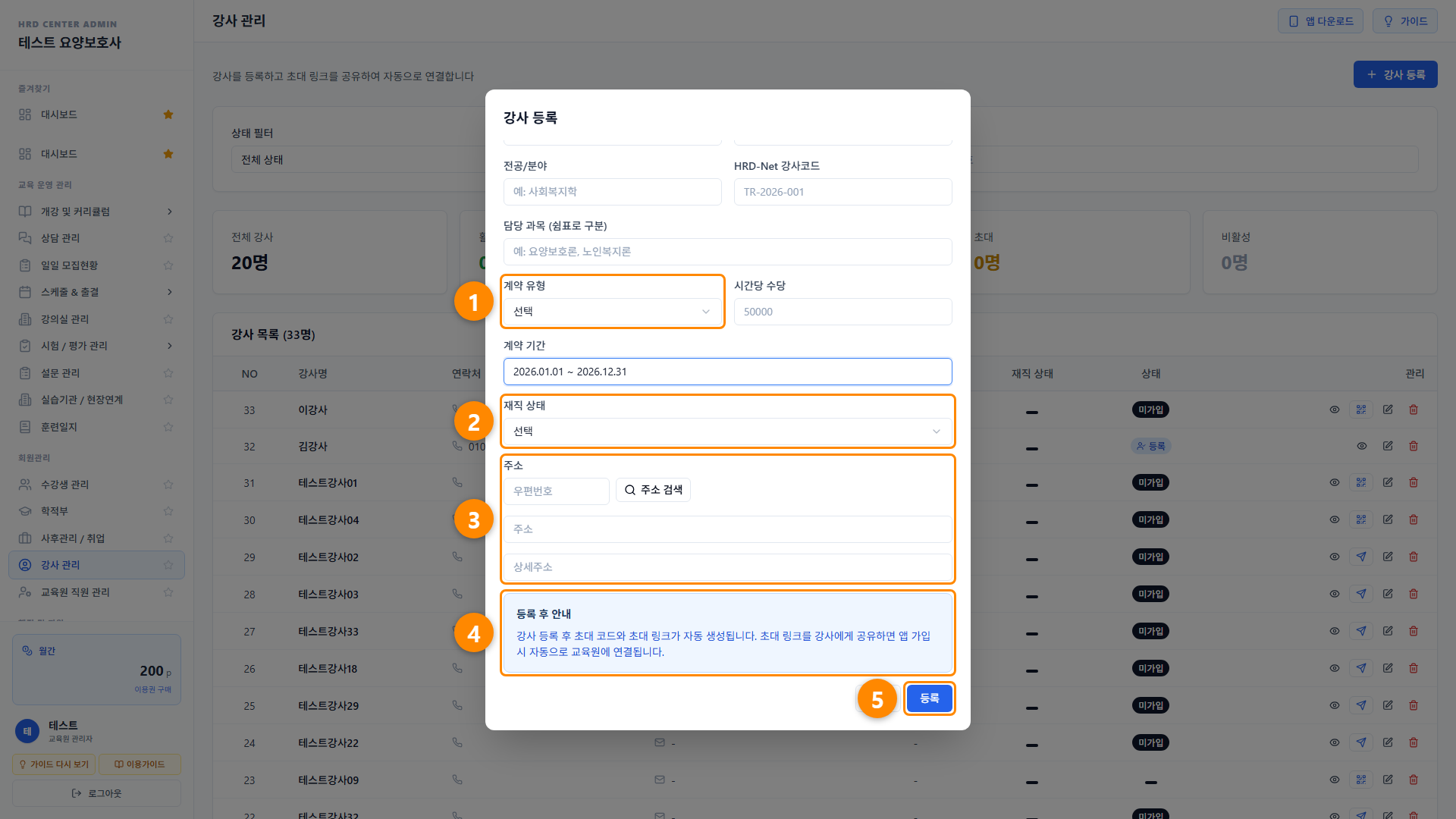Screen dimensions: 1456x819
Task: Toggle favorite star for 강의실 관리
Action: (x=168, y=319)
